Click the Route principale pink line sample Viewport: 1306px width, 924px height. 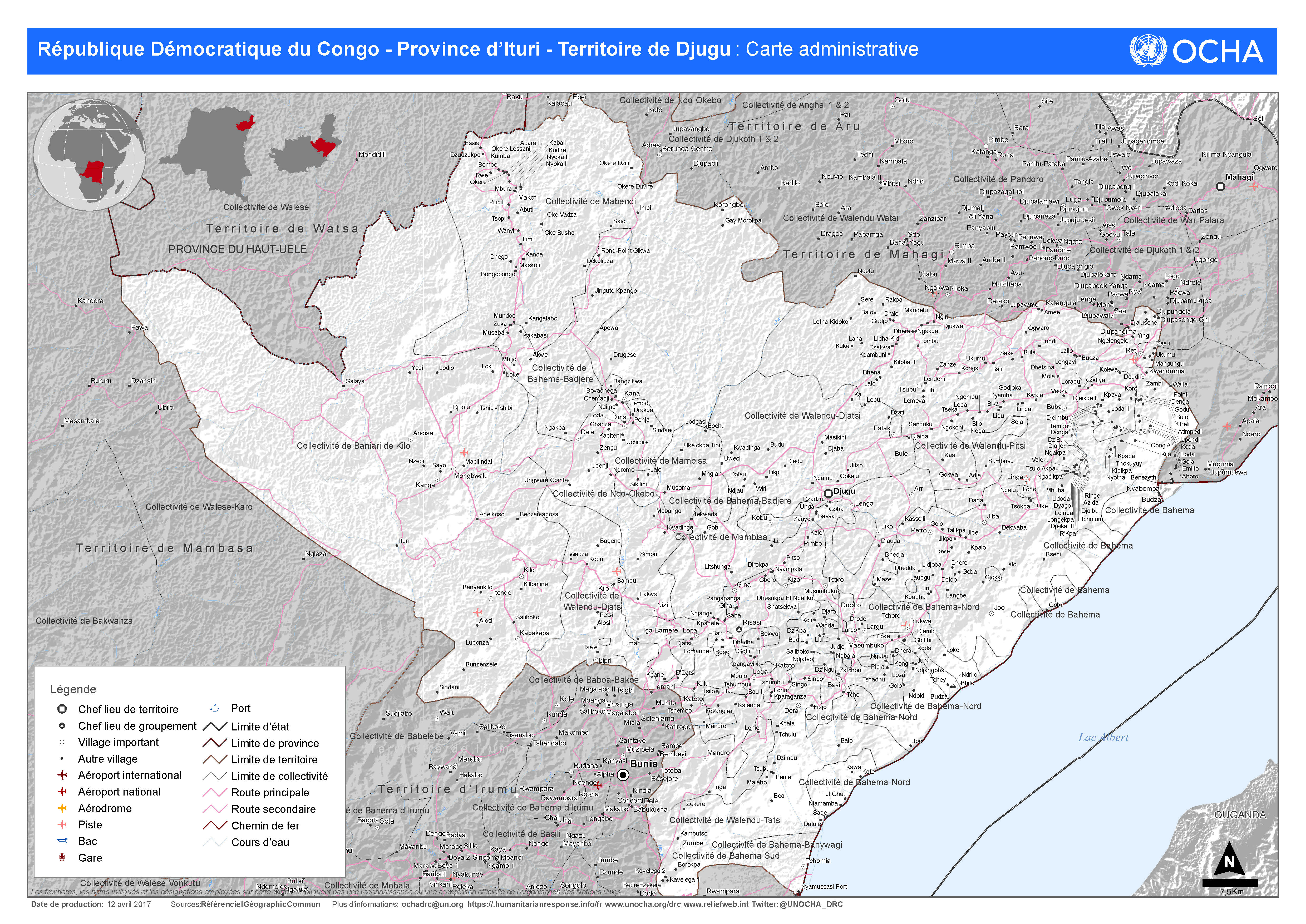pyautogui.click(x=215, y=793)
